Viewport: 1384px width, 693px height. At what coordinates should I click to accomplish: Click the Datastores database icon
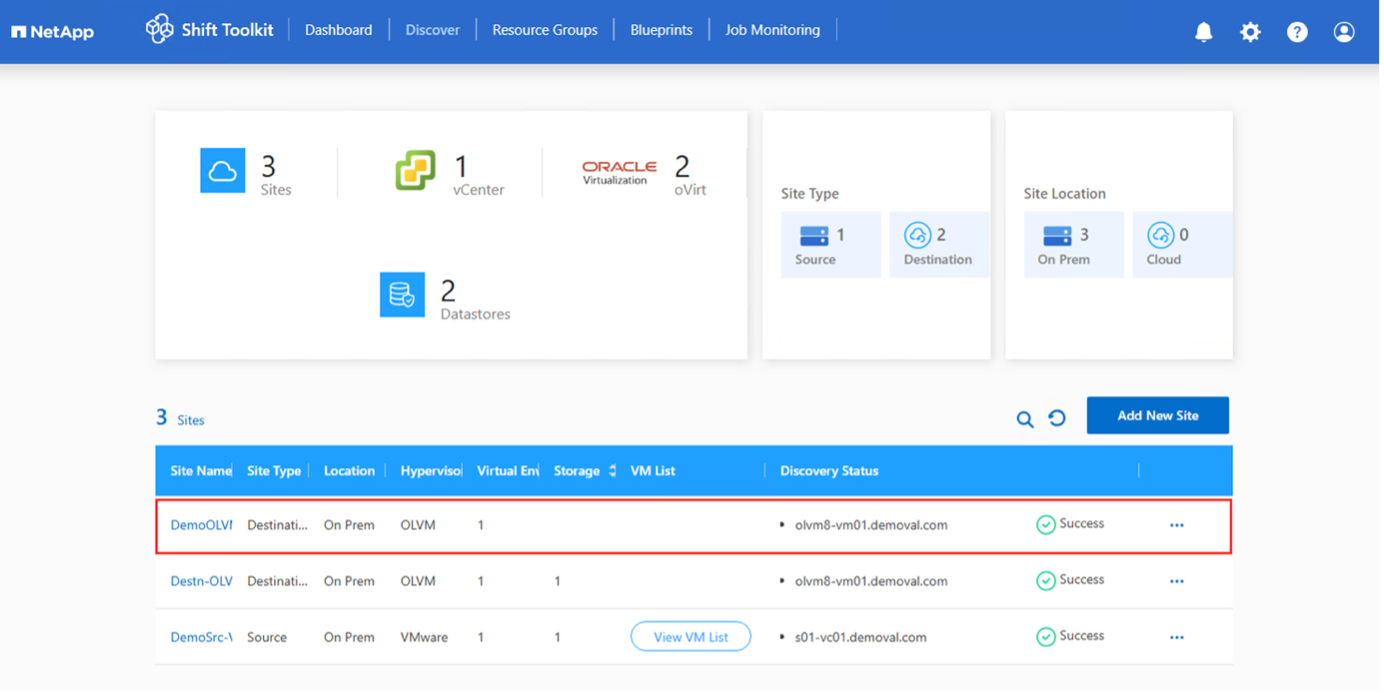click(x=402, y=295)
